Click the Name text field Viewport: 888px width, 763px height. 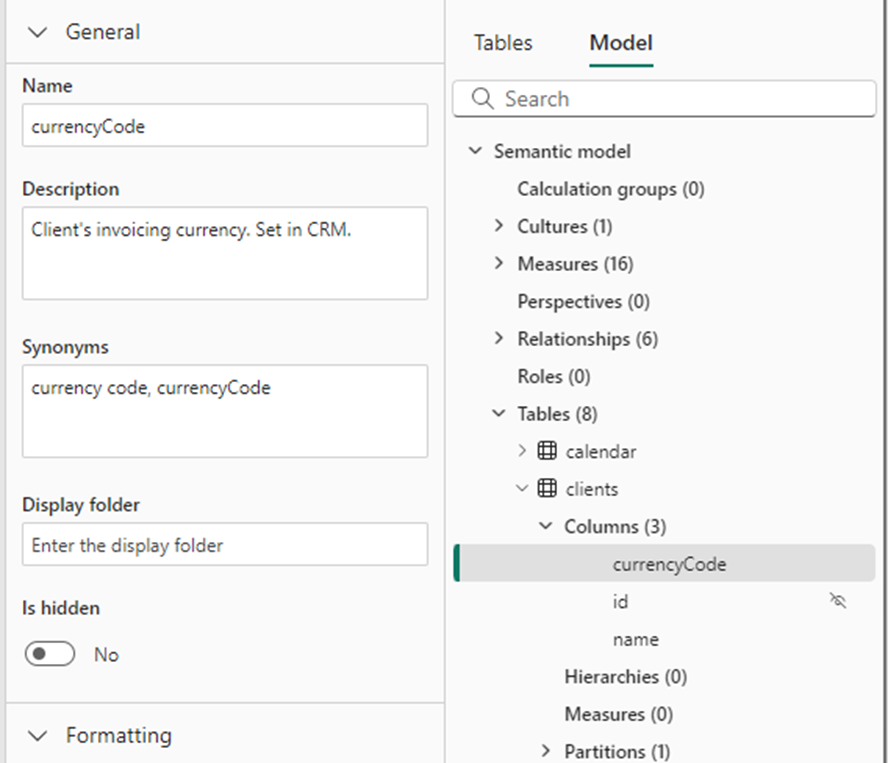click(225, 126)
